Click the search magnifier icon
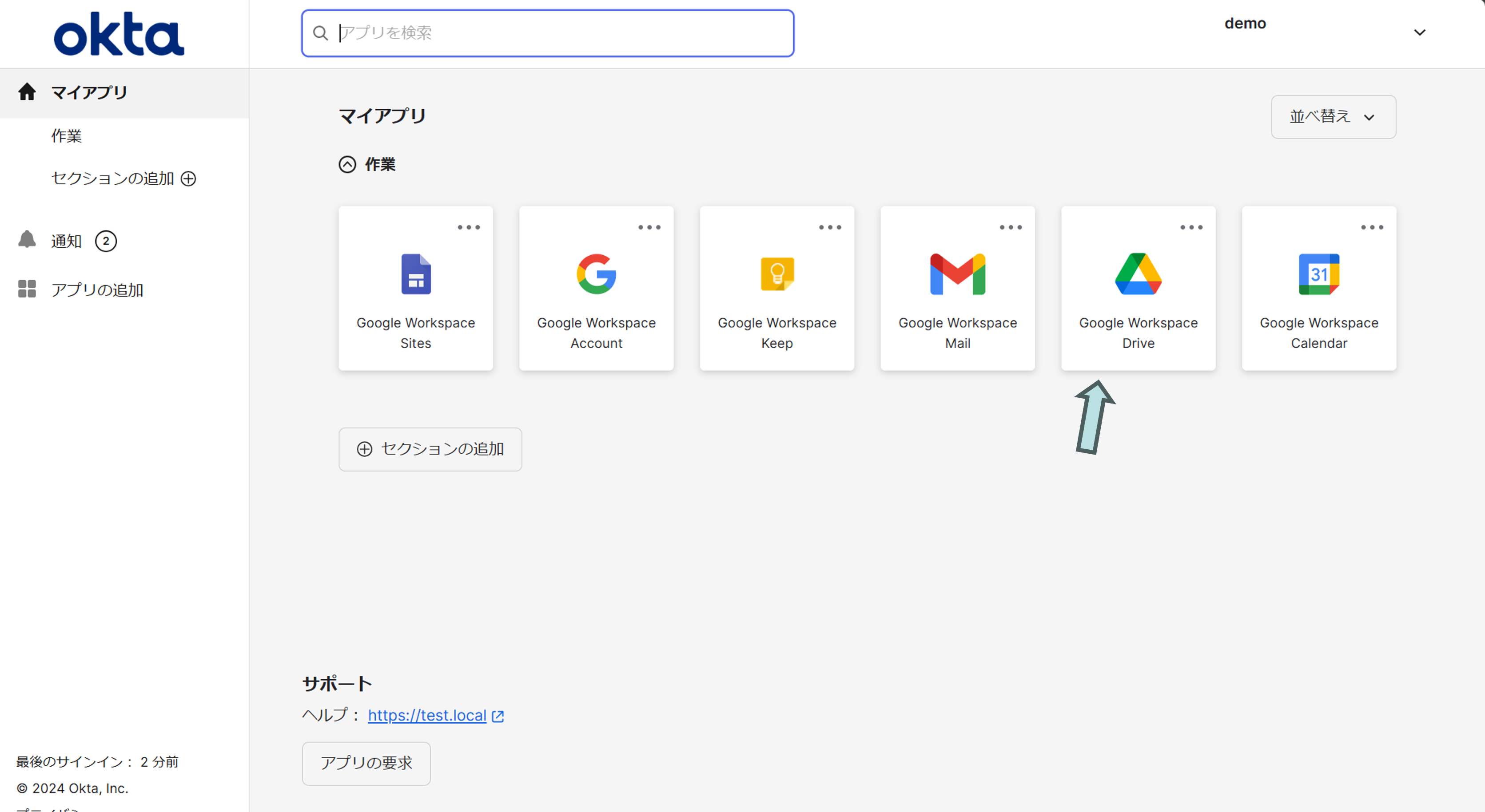1485x812 pixels. [x=321, y=33]
